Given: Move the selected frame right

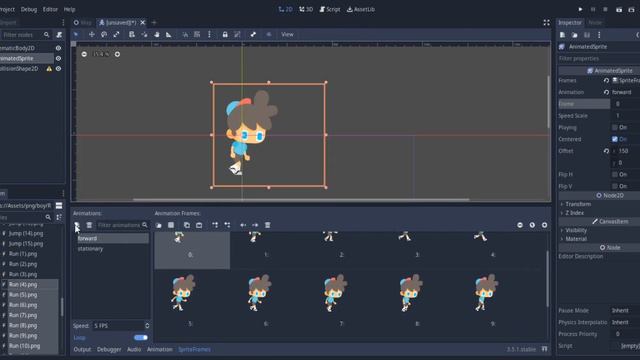Looking at the screenshot, I should click(x=255, y=225).
